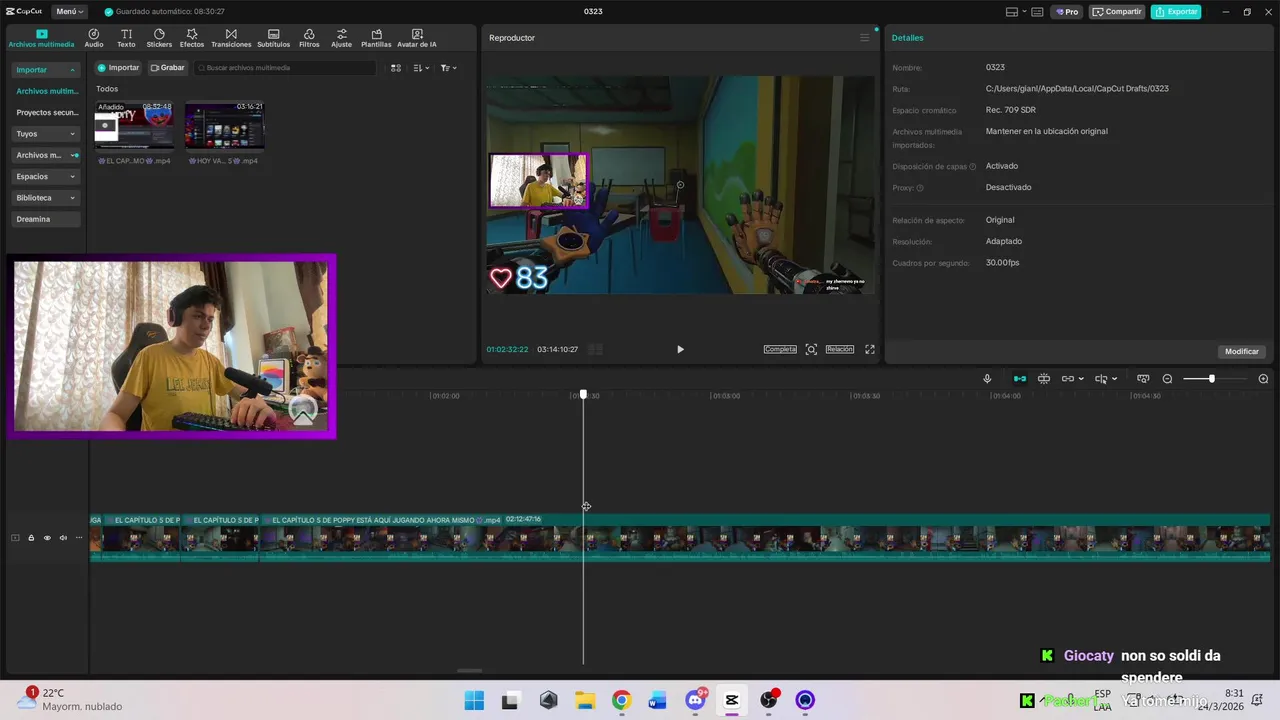Collapse the Importar sidebar section
Image resolution: width=1280 pixels, height=720 pixels.
46,70
